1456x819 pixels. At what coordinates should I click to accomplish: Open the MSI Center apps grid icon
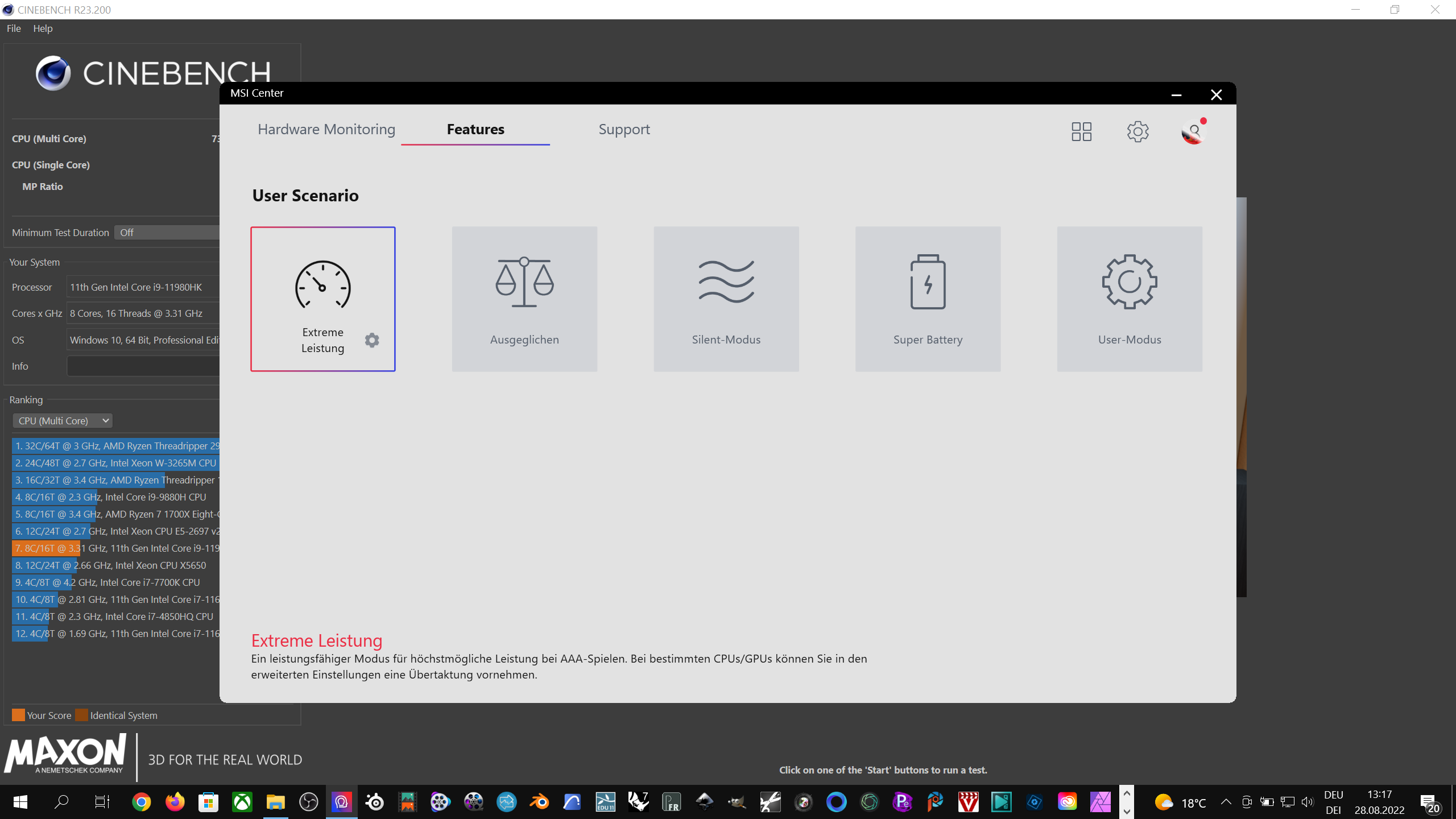point(1081,132)
